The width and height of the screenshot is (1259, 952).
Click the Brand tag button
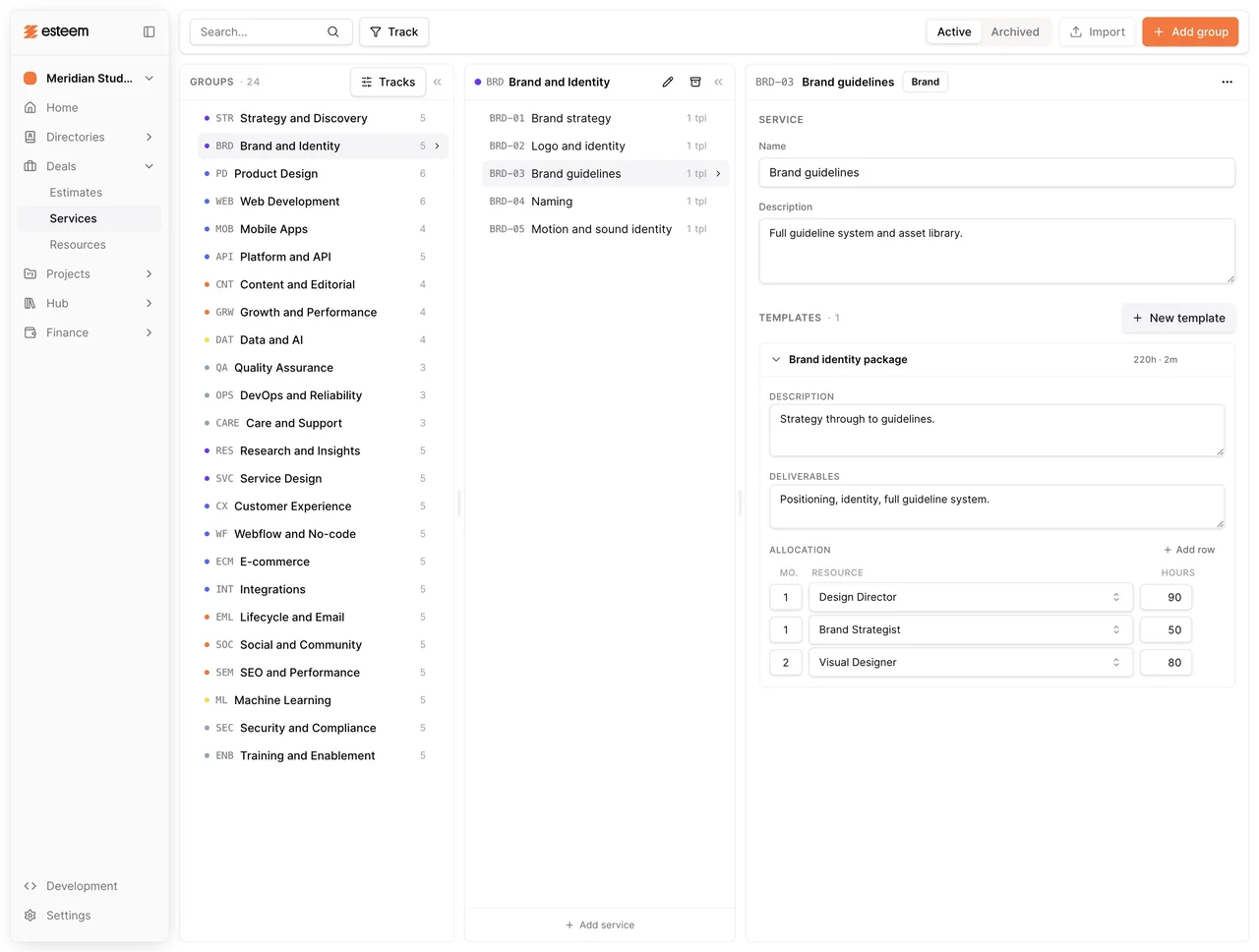pos(925,82)
